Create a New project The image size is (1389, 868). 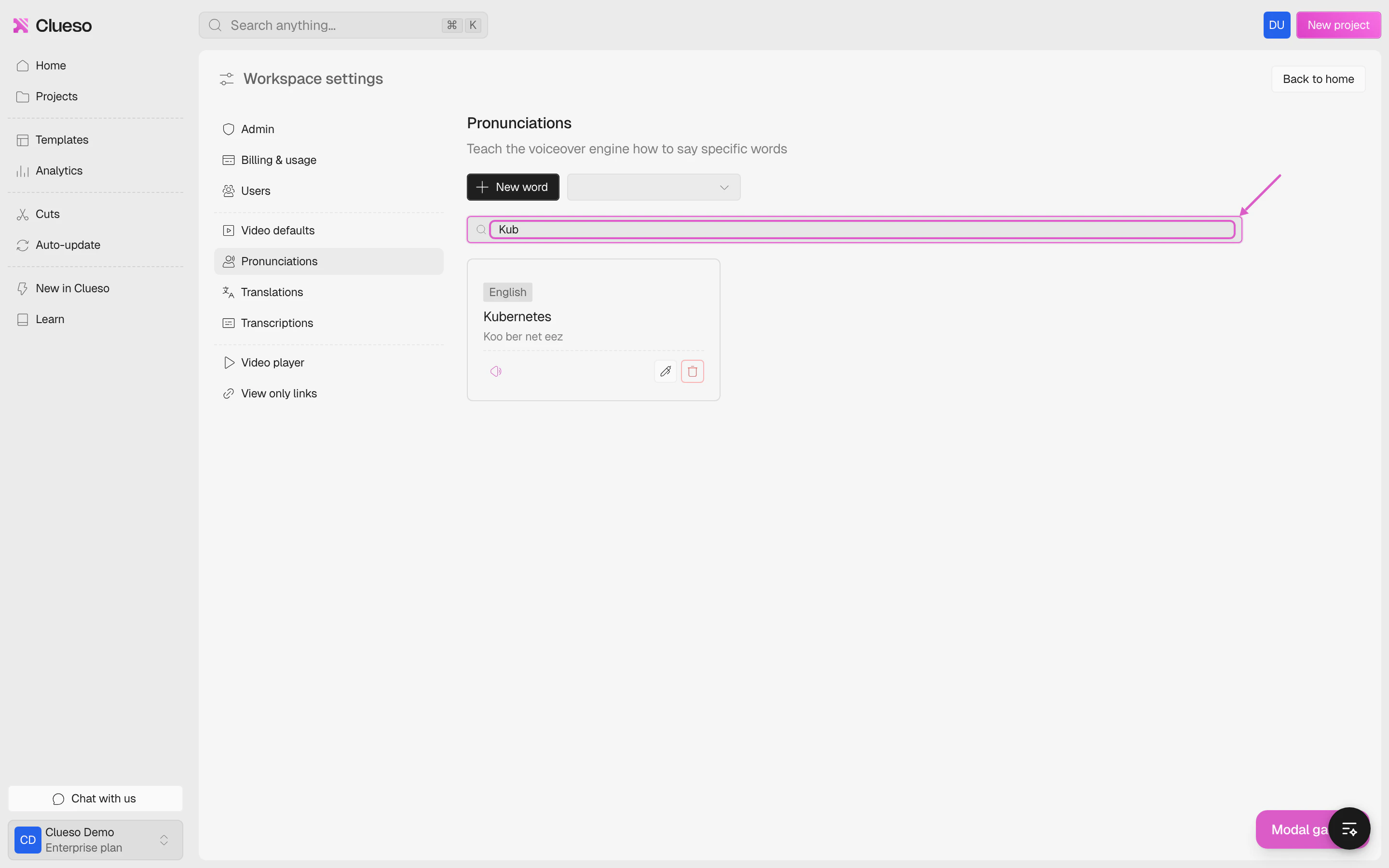pos(1338,25)
